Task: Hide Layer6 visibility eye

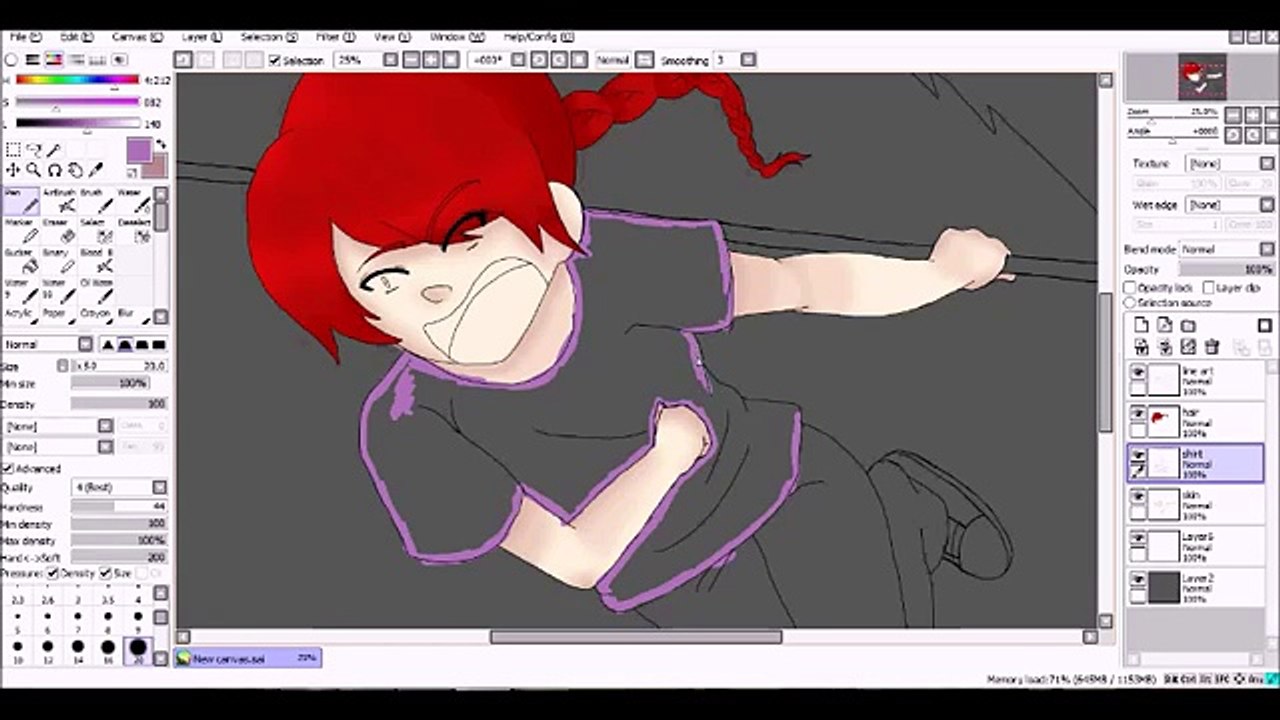Action: point(1137,538)
